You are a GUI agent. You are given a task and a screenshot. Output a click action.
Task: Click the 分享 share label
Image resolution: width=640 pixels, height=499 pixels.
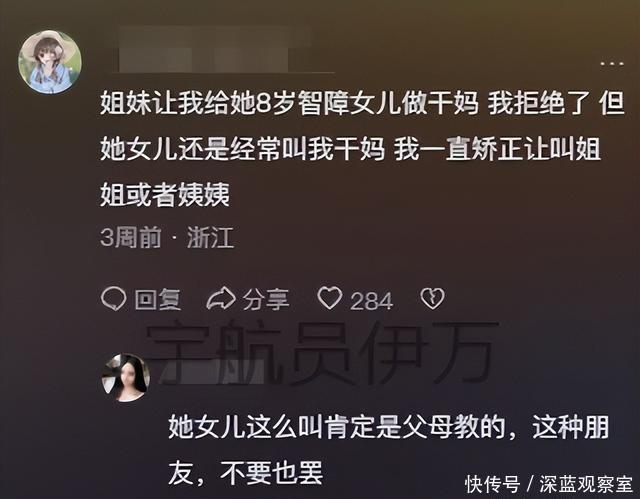click(x=266, y=299)
